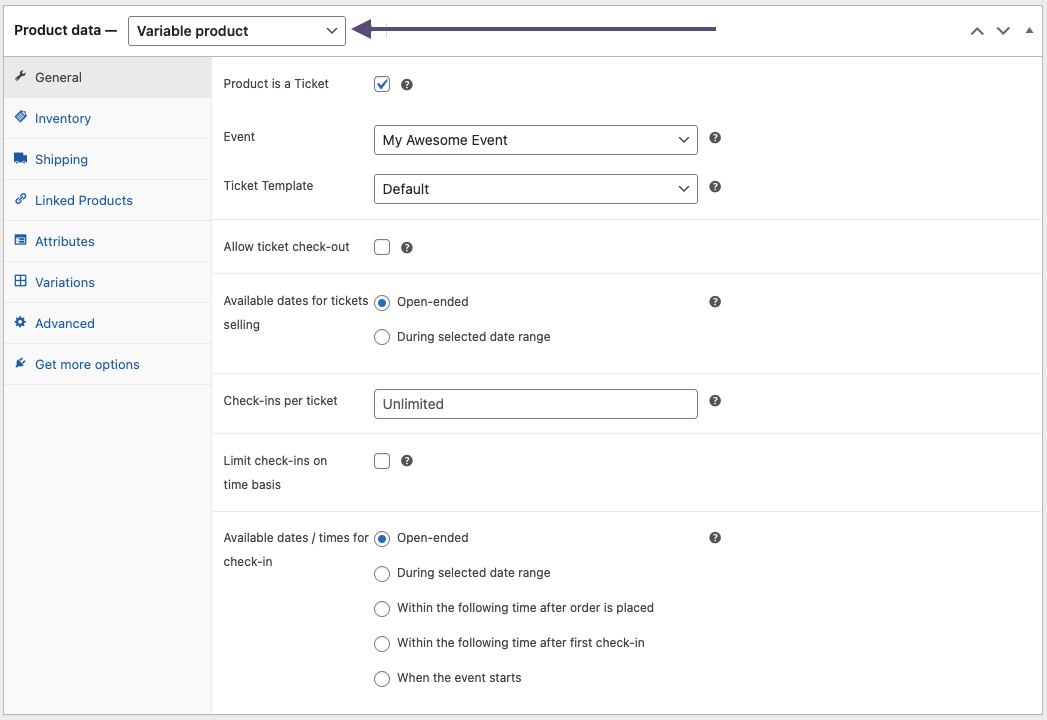Enable the Allow ticket check-out checkbox
Screen dimensions: 1047x720
pyautogui.click(x=382, y=247)
